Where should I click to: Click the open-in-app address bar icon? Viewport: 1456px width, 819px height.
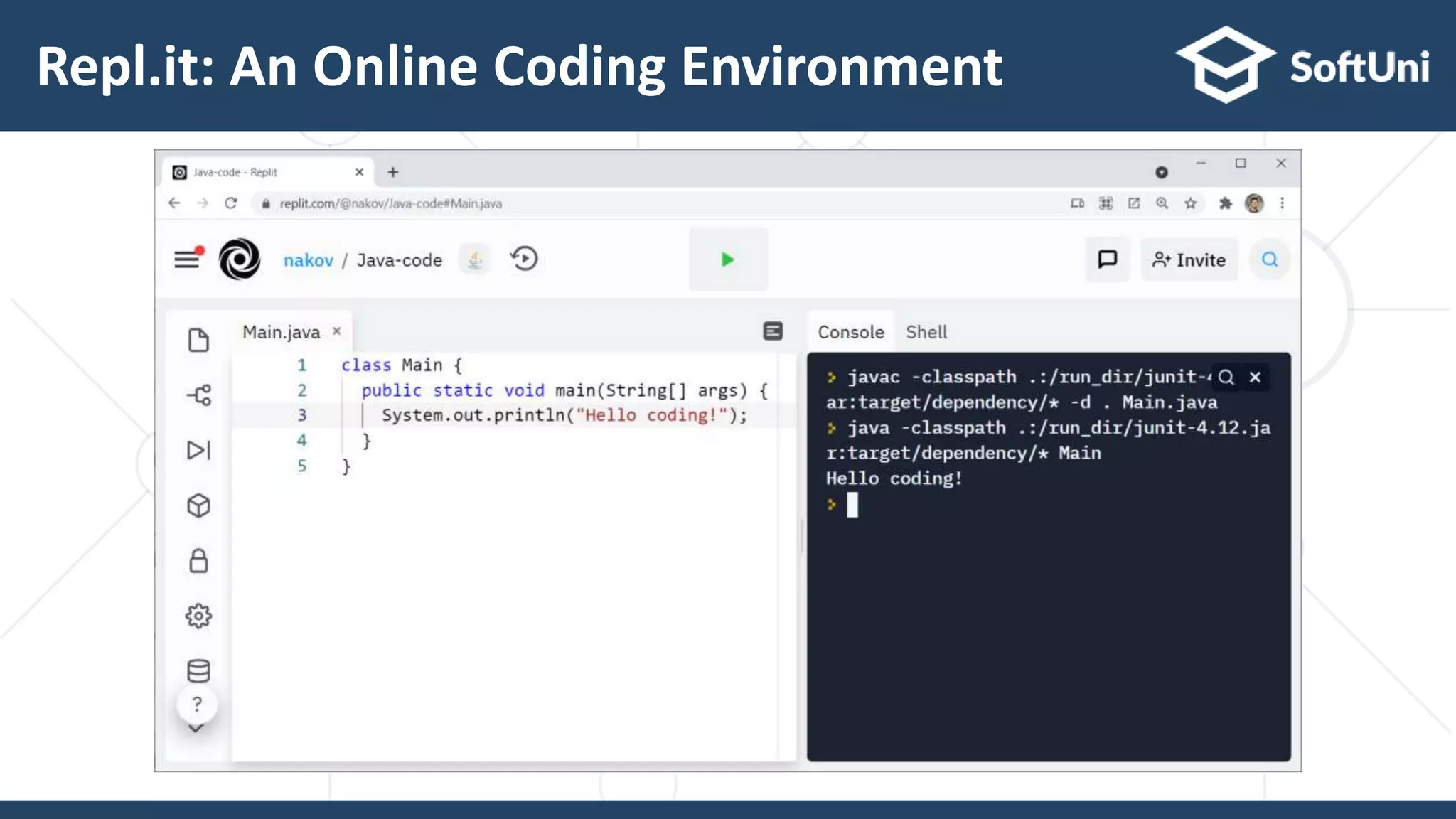[x=1134, y=203]
